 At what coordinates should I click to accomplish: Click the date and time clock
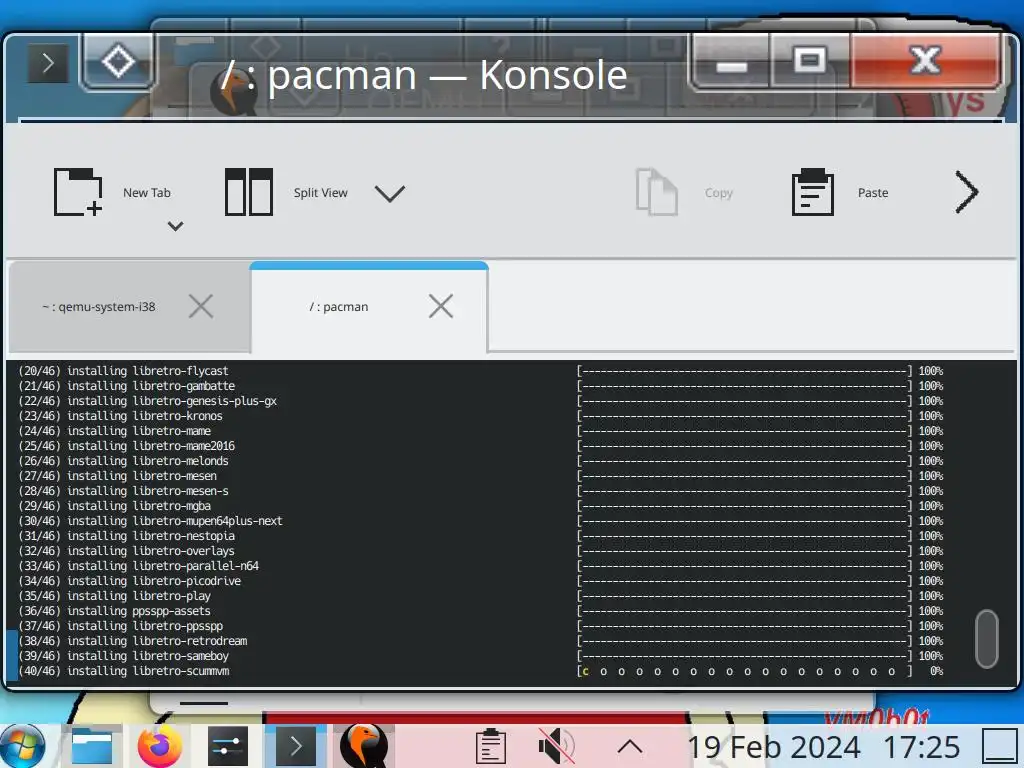824,746
